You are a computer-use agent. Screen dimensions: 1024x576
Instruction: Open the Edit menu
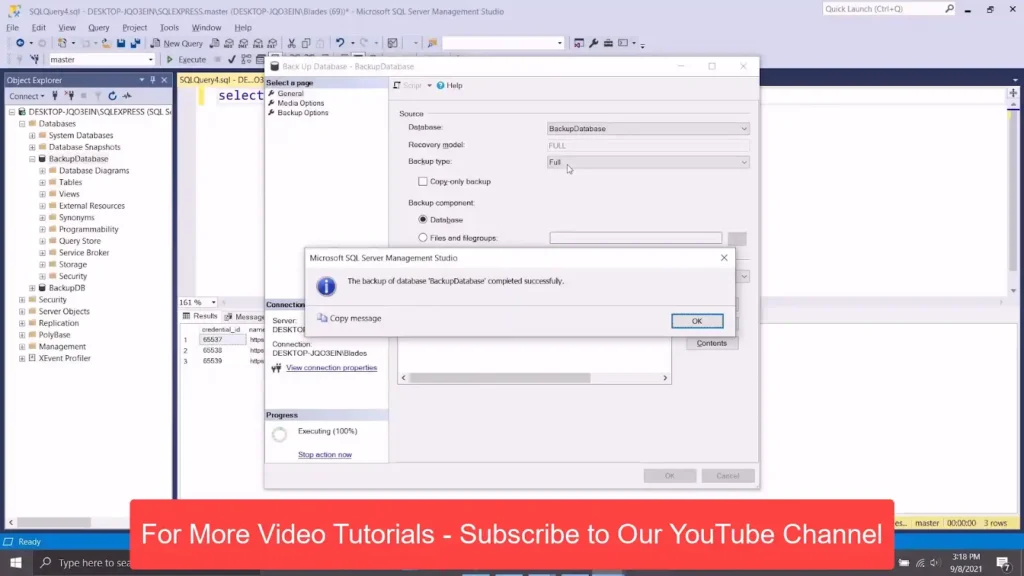tap(39, 27)
